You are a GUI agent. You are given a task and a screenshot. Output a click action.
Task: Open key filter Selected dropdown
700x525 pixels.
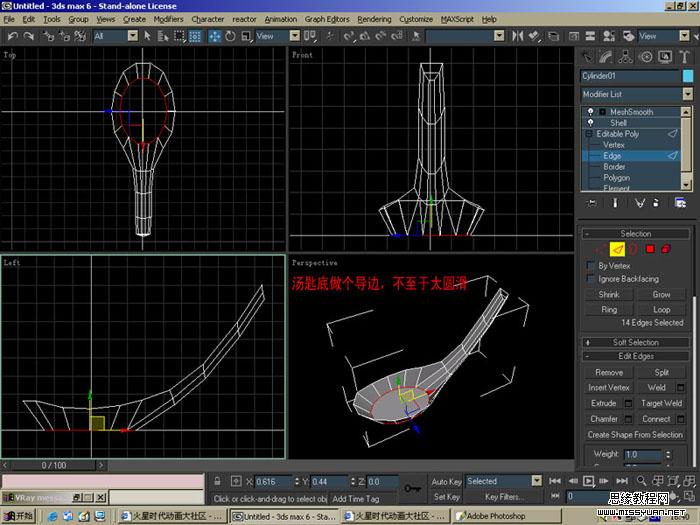pyautogui.click(x=537, y=480)
